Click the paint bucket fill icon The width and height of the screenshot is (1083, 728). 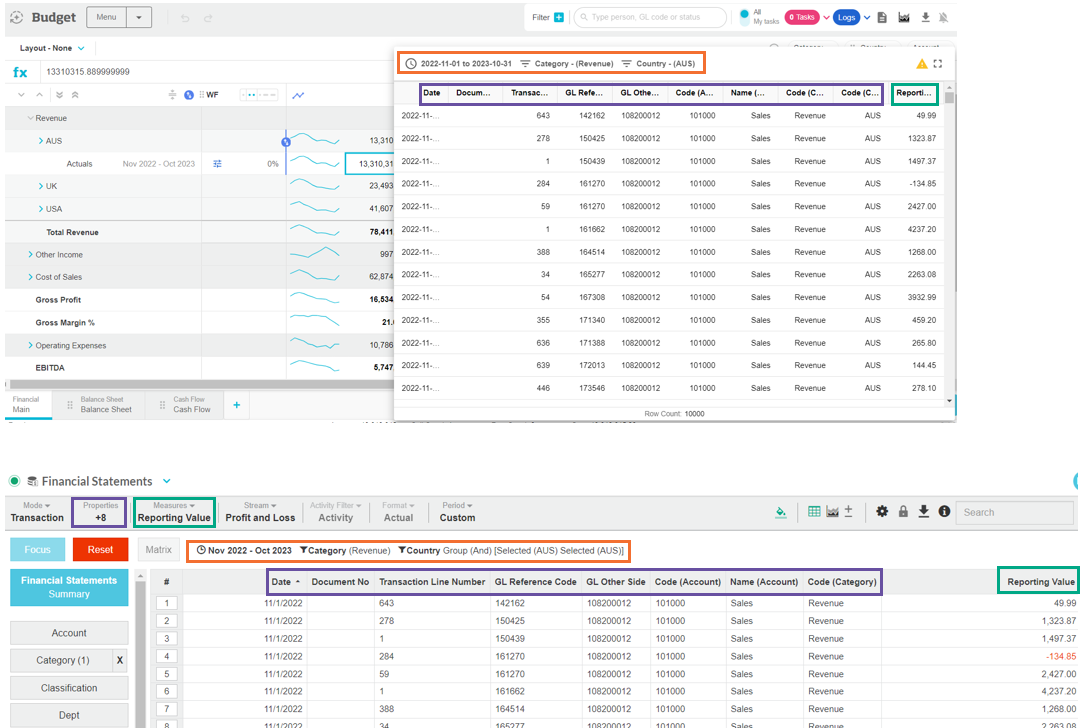pyautogui.click(x=781, y=511)
